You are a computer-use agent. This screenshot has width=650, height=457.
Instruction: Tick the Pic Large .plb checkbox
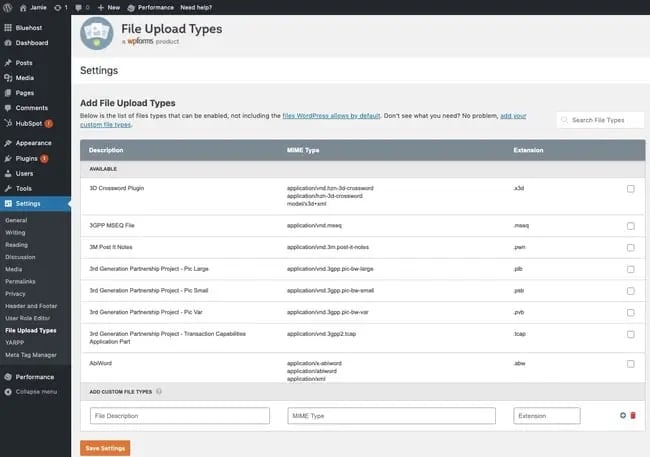coord(631,270)
